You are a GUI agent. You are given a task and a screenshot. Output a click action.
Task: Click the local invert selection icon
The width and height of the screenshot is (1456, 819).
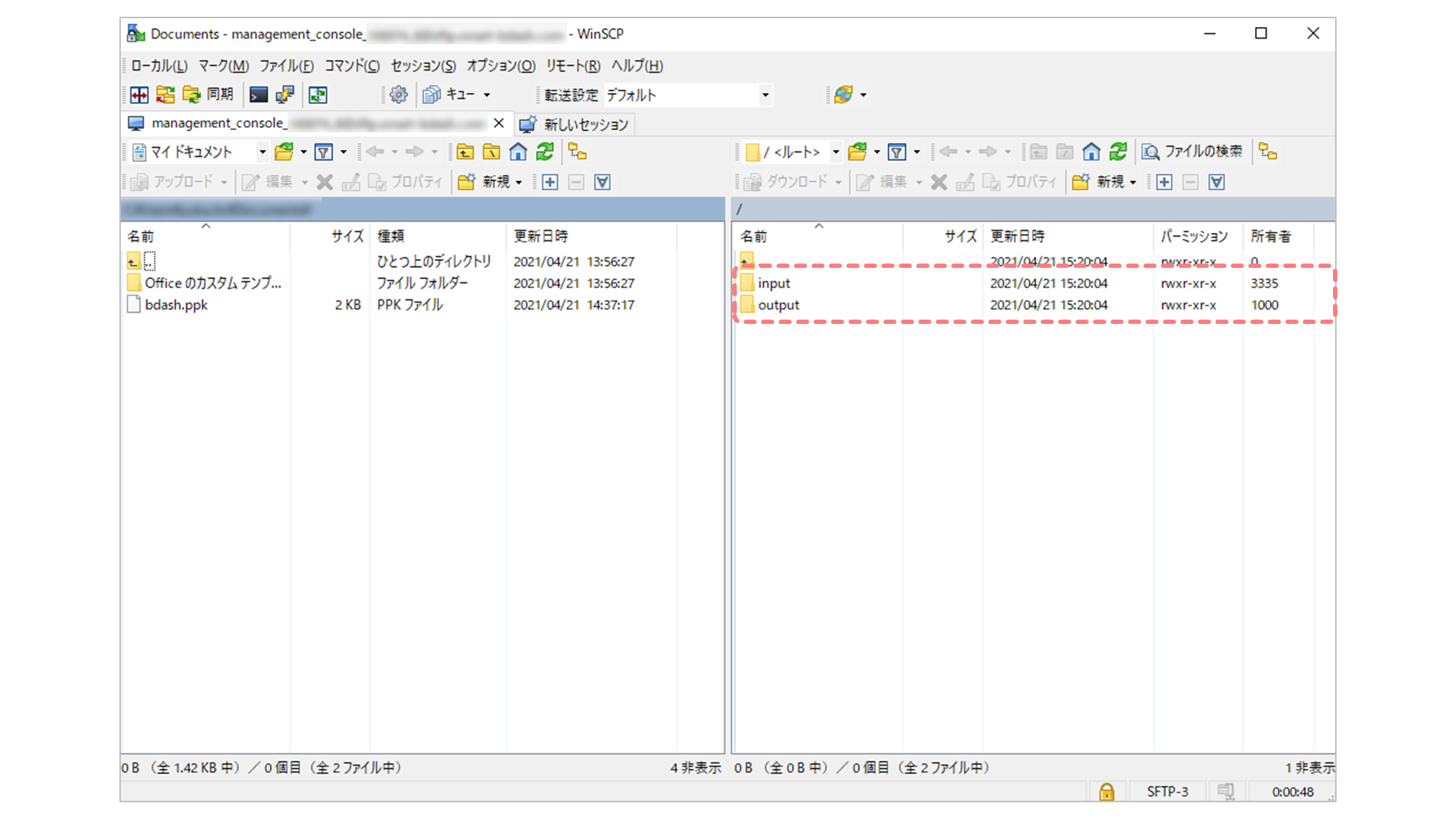coord(603,182)
